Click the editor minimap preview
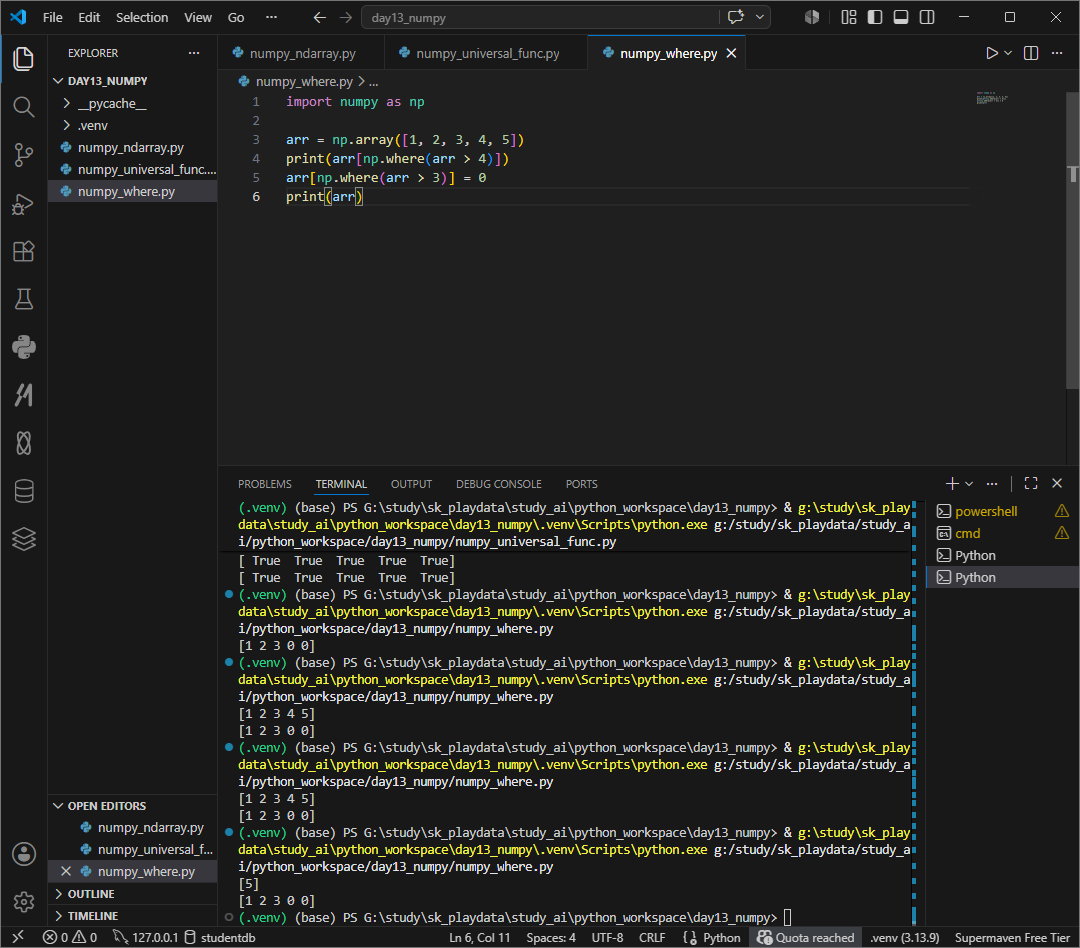Image resolution: width=1080 pixels, height=948 pixels. [x=992, y=99]
